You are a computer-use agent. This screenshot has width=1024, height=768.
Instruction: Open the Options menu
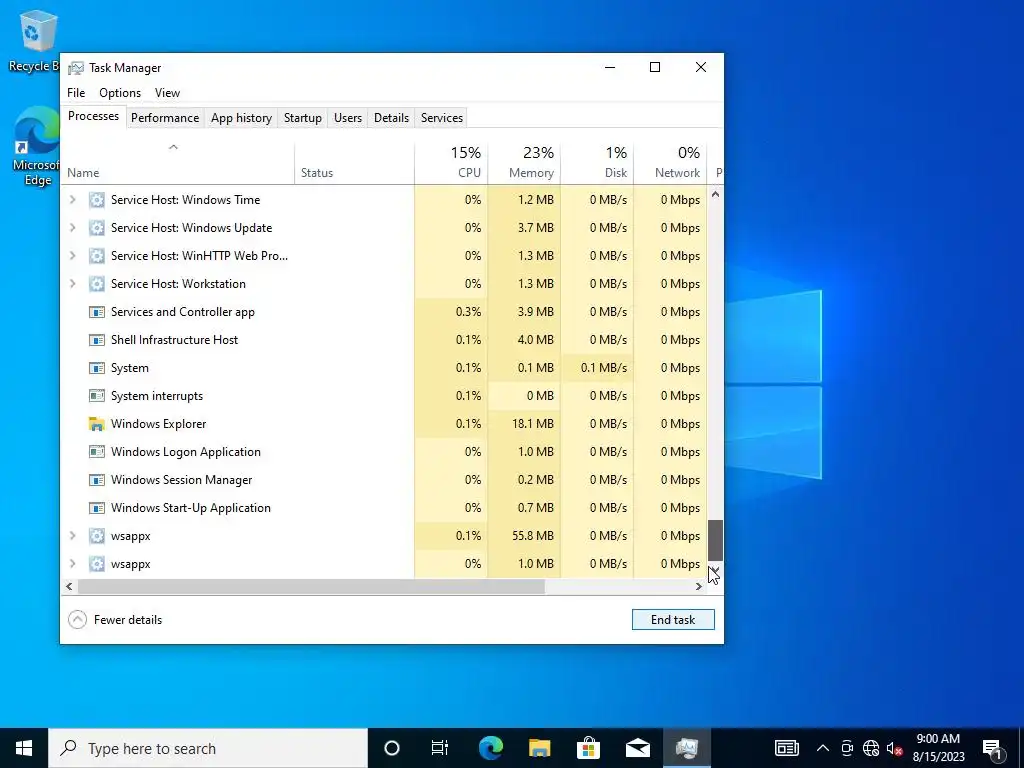pyautogui.click(x=120, y=93)
